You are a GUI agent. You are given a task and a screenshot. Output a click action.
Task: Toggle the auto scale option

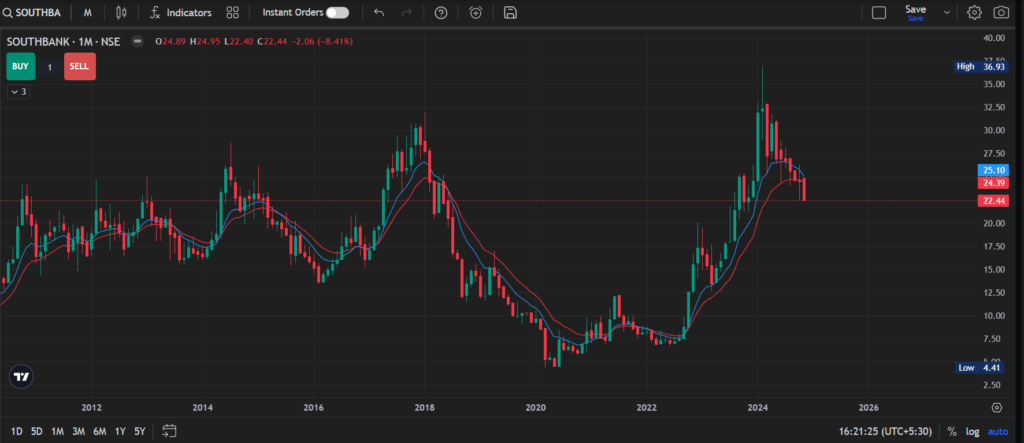pos(998,432)
